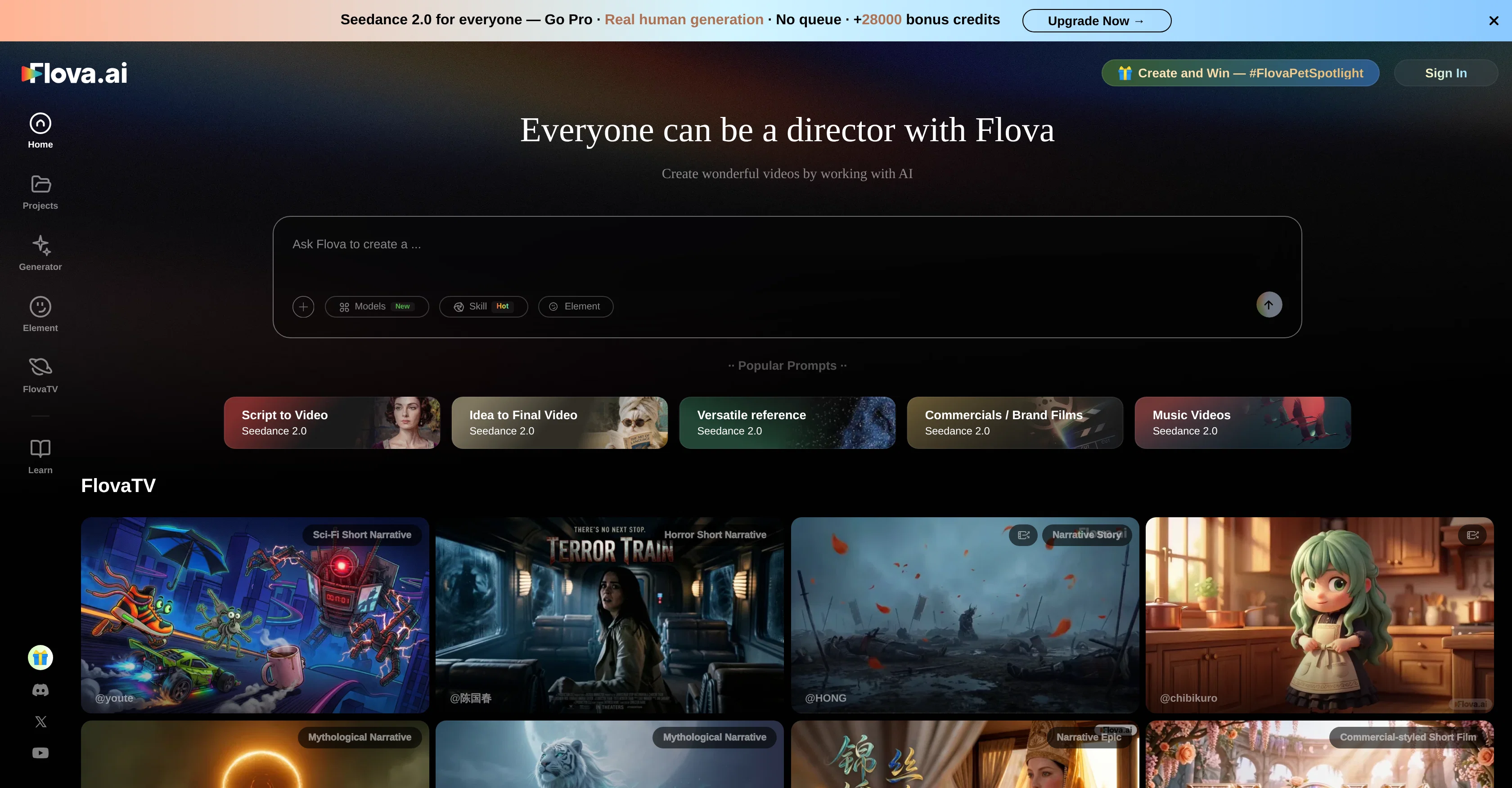The image size is (1512, 788).
Task: Click 'Real human generation' banner text
Action: [x=684, y=19]
